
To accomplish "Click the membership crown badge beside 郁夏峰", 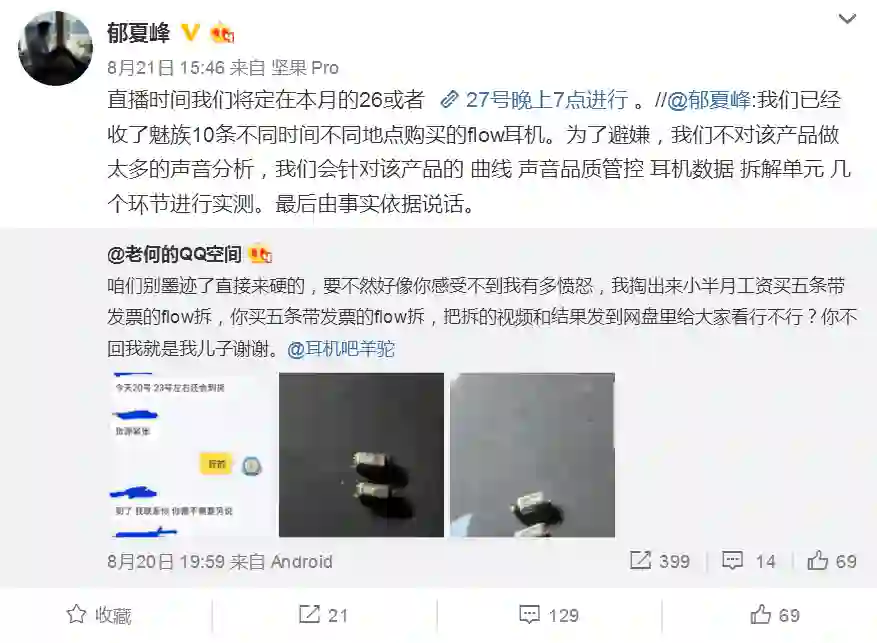I will coord(222,34).
